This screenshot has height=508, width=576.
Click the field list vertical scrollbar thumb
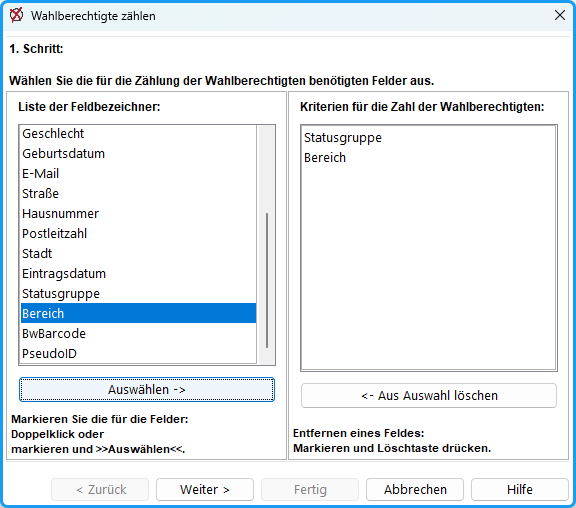pos(267,280)
